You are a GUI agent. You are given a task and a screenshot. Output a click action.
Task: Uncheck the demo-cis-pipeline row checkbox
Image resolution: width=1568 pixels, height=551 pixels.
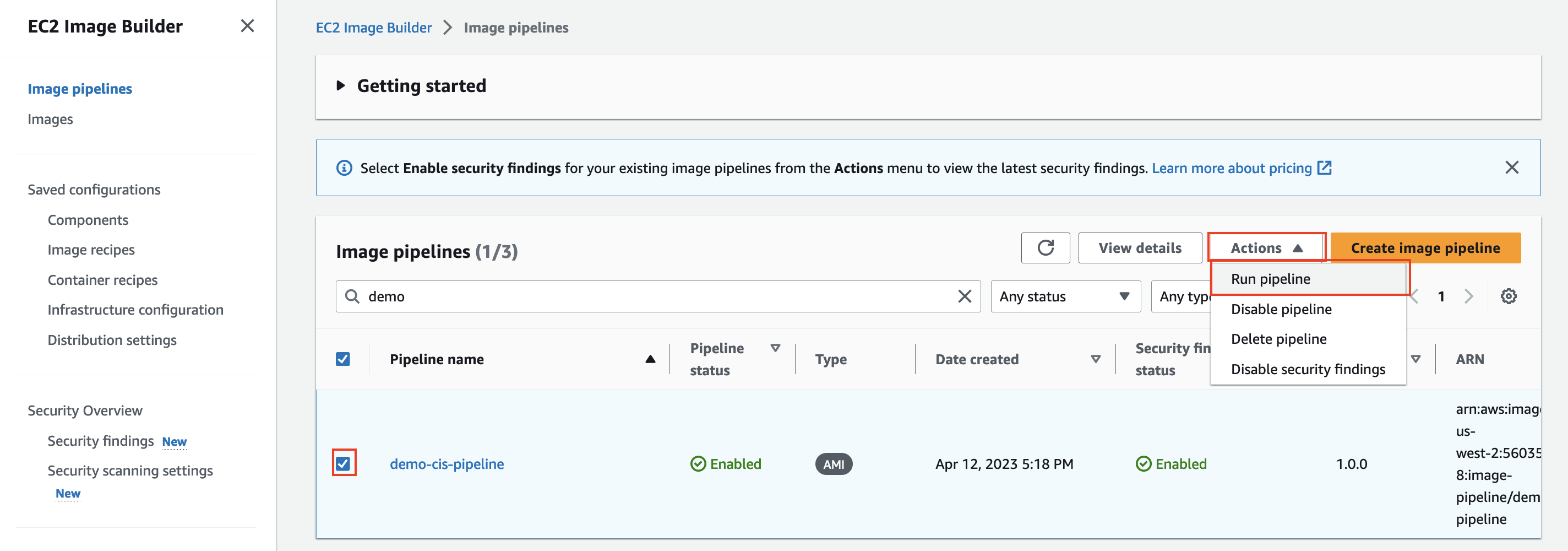[x=345, y=464]
